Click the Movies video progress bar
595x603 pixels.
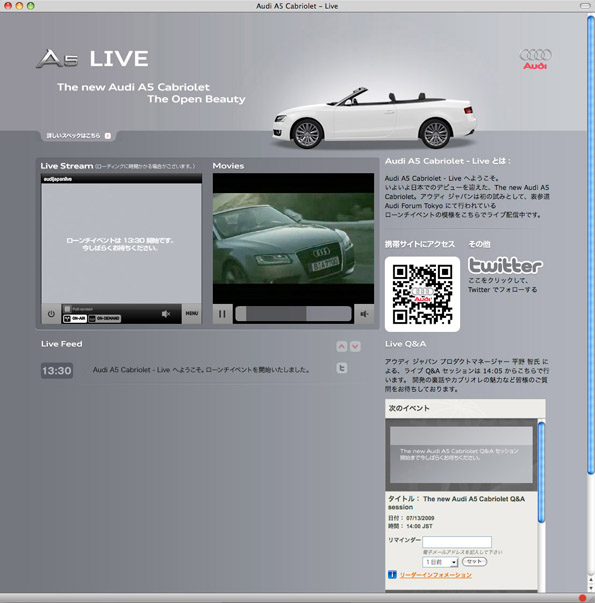293,314
